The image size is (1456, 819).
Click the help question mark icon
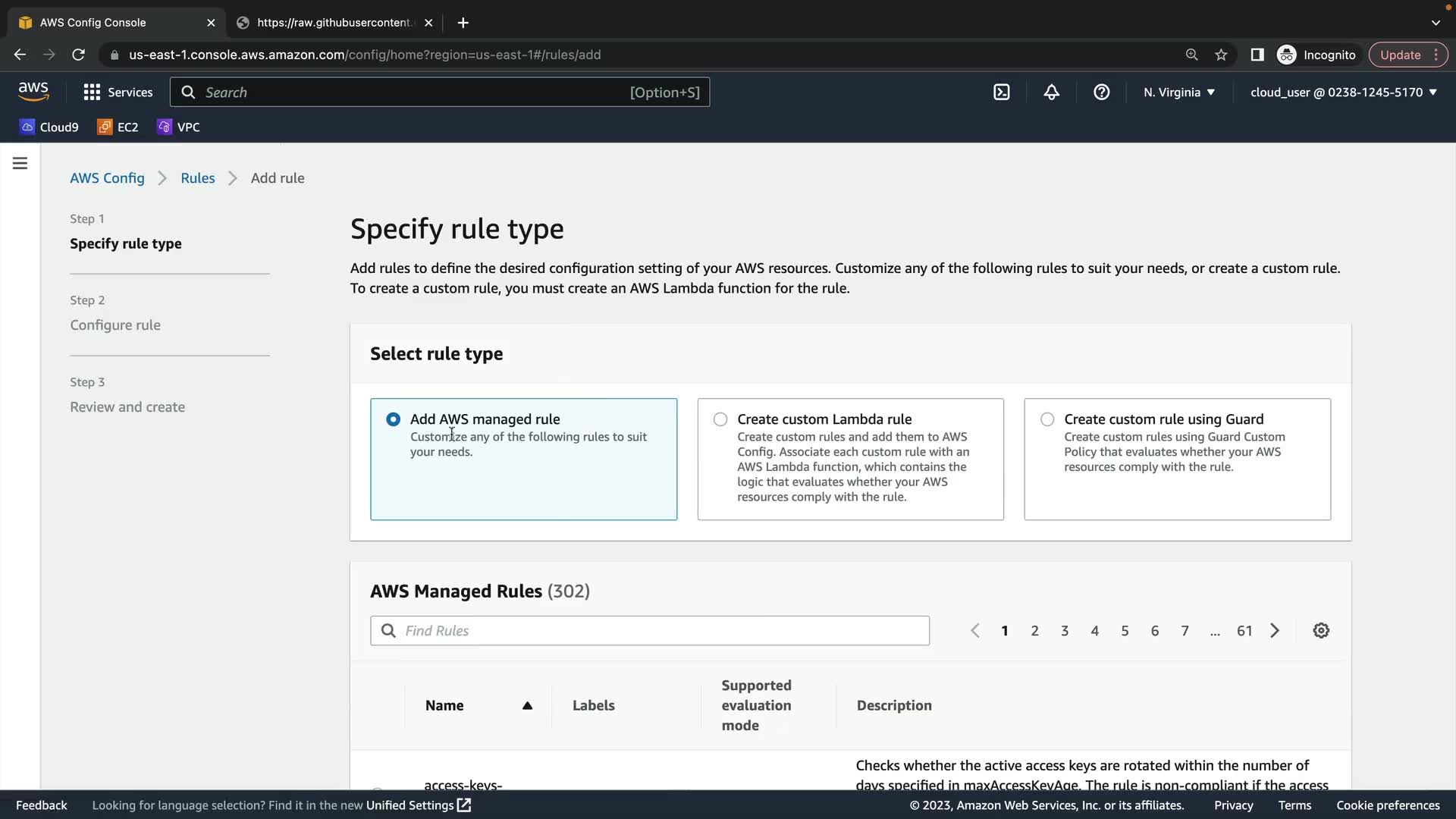coord(1101,93)
